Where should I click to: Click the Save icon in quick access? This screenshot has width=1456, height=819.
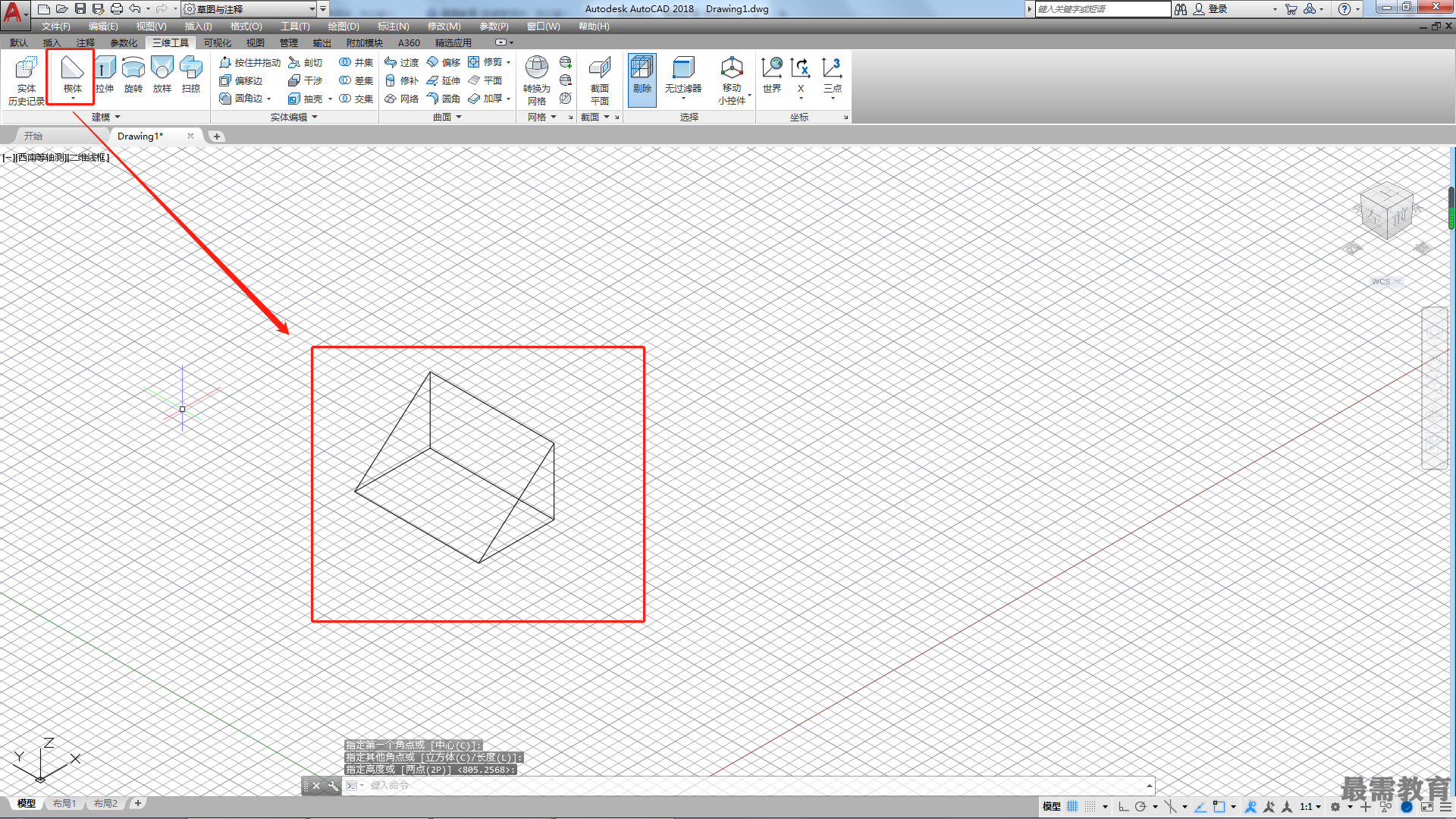pos(80,9)
